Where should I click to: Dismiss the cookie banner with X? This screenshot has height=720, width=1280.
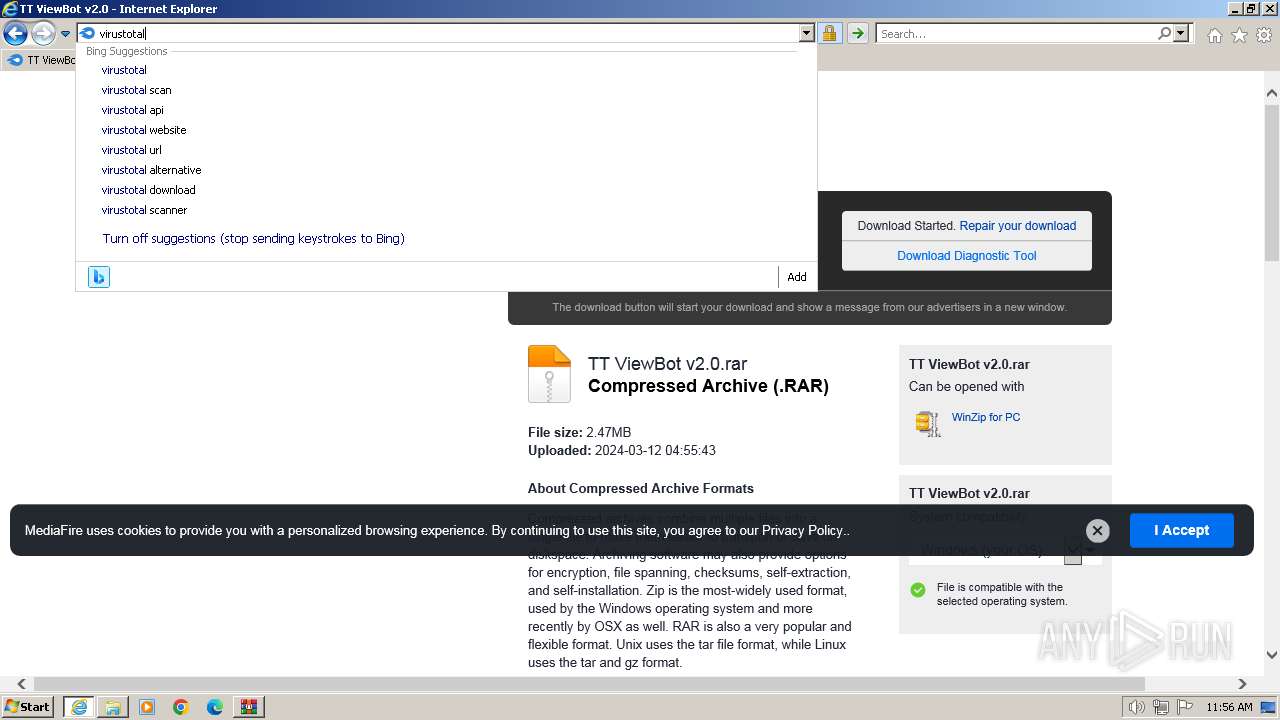[x=1097, y=531]
